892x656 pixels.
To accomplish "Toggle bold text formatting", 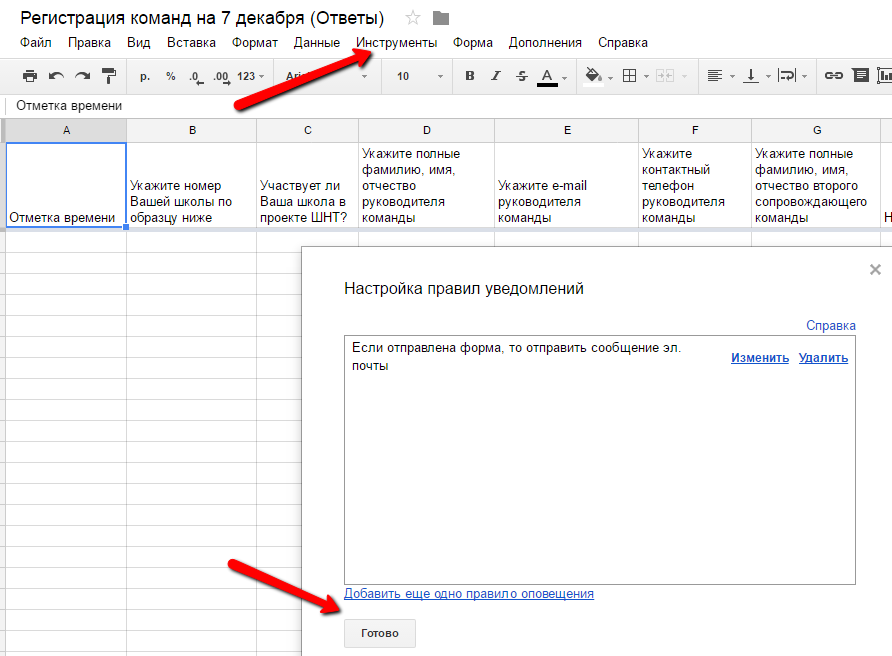I will point(470,76).
